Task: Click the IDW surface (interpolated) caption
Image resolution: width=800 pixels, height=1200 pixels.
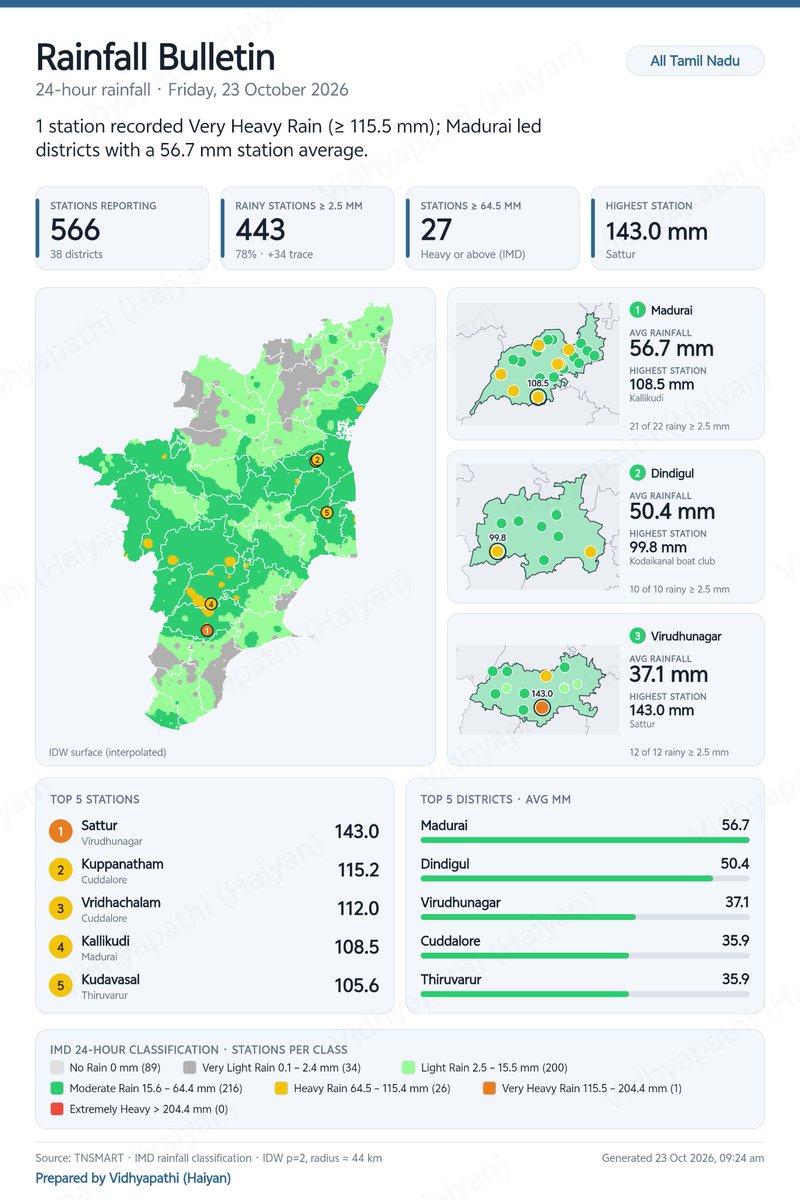Action: click(108, 752)
